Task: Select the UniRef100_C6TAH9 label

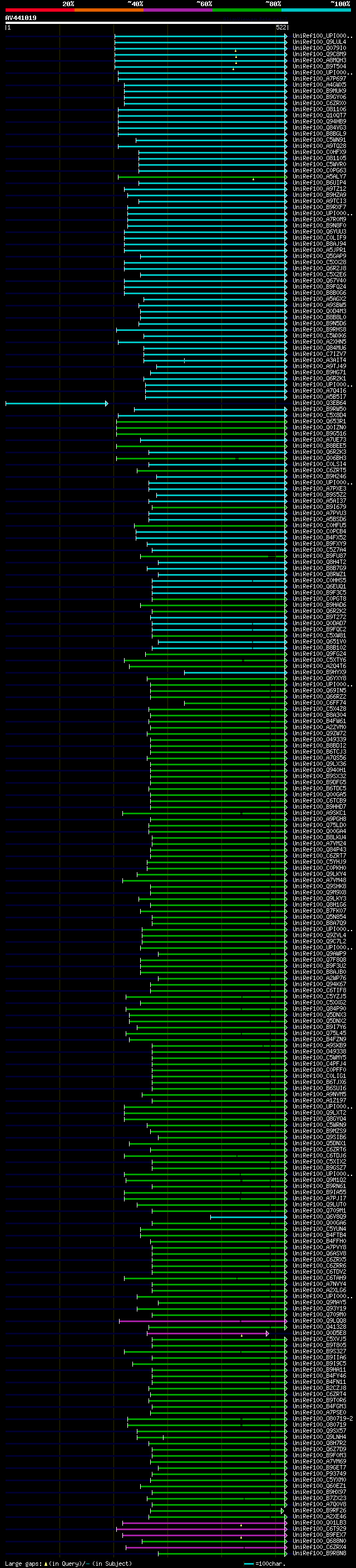Action: (x=319, y=1278)
